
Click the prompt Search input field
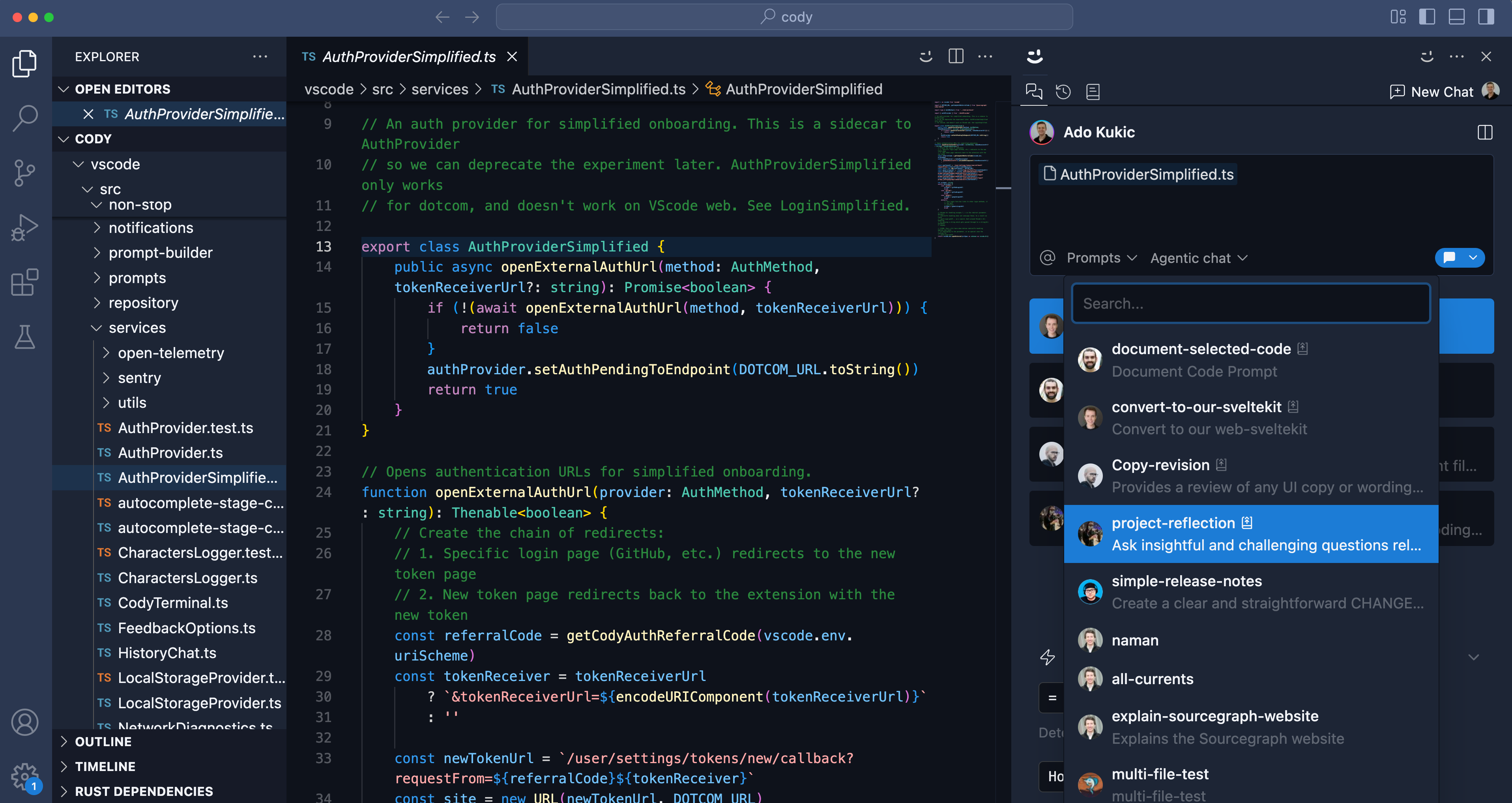click(x=1251, y=303)
